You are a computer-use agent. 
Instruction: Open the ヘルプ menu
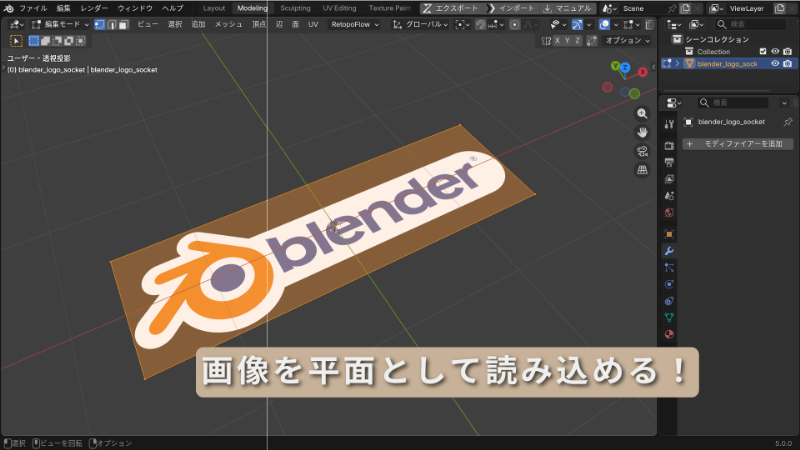point(172,8)
